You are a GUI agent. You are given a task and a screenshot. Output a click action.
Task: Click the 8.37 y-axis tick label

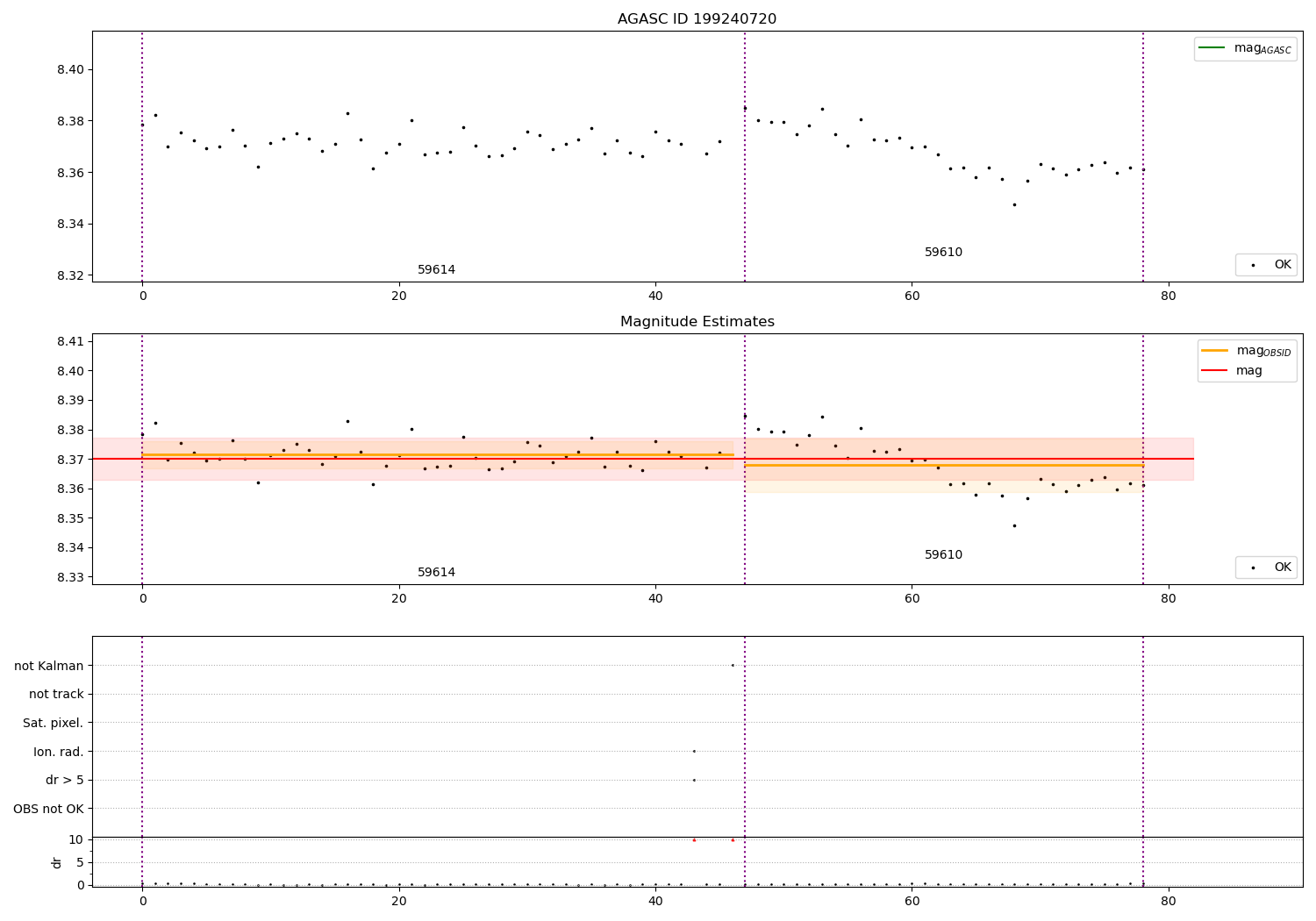click(x=69, y=460)
